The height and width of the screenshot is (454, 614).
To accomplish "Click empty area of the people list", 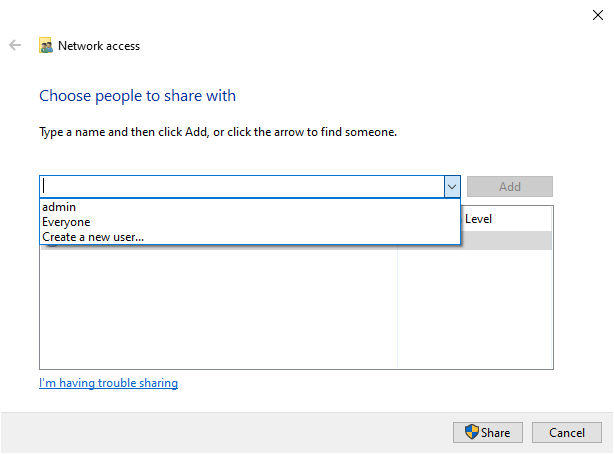I will (x=218, y=310).
